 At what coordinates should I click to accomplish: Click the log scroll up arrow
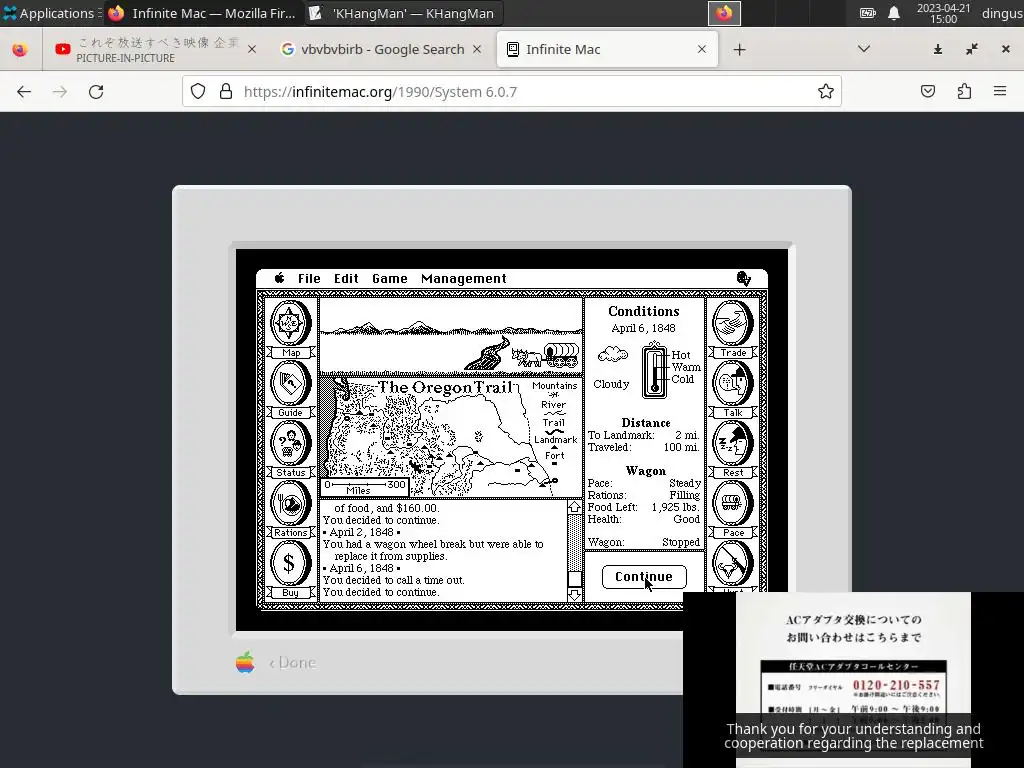click(x=574, y=507)
